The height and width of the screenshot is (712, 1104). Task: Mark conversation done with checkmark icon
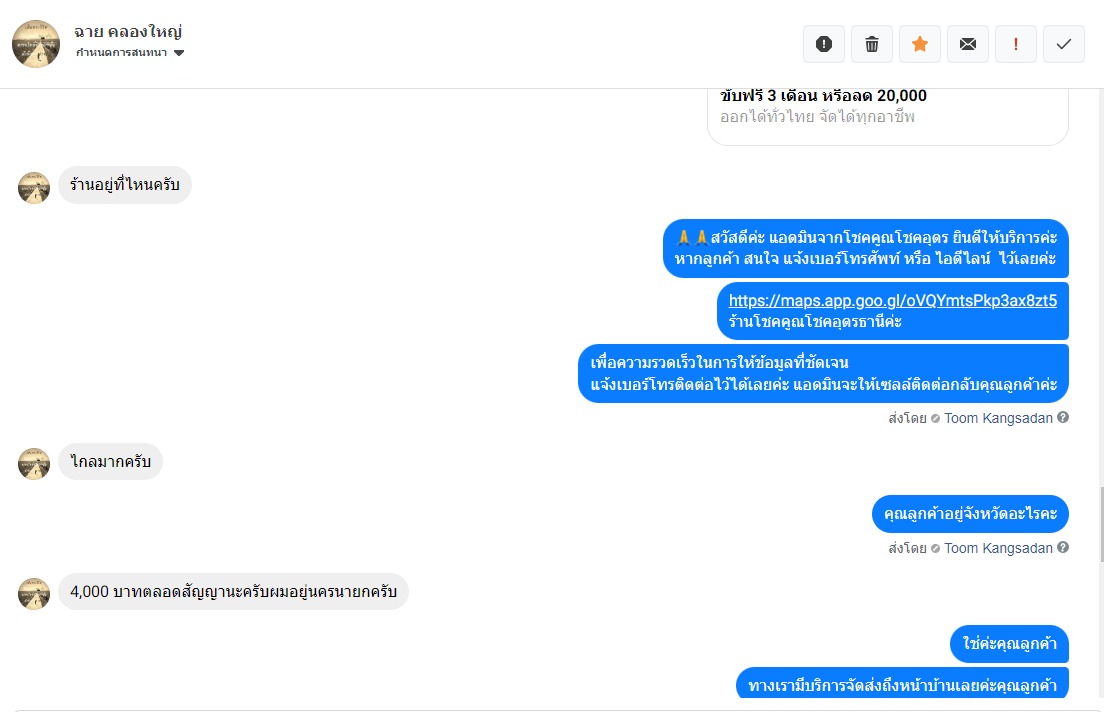point(1064,44)
